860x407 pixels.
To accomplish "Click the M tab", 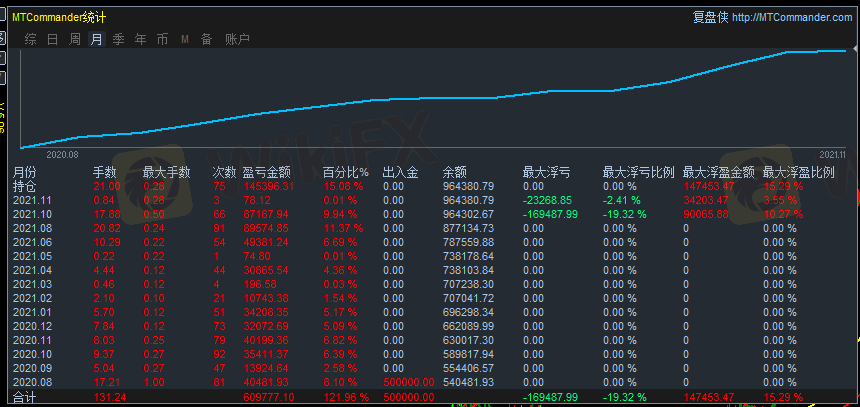I will pos(185,39).
